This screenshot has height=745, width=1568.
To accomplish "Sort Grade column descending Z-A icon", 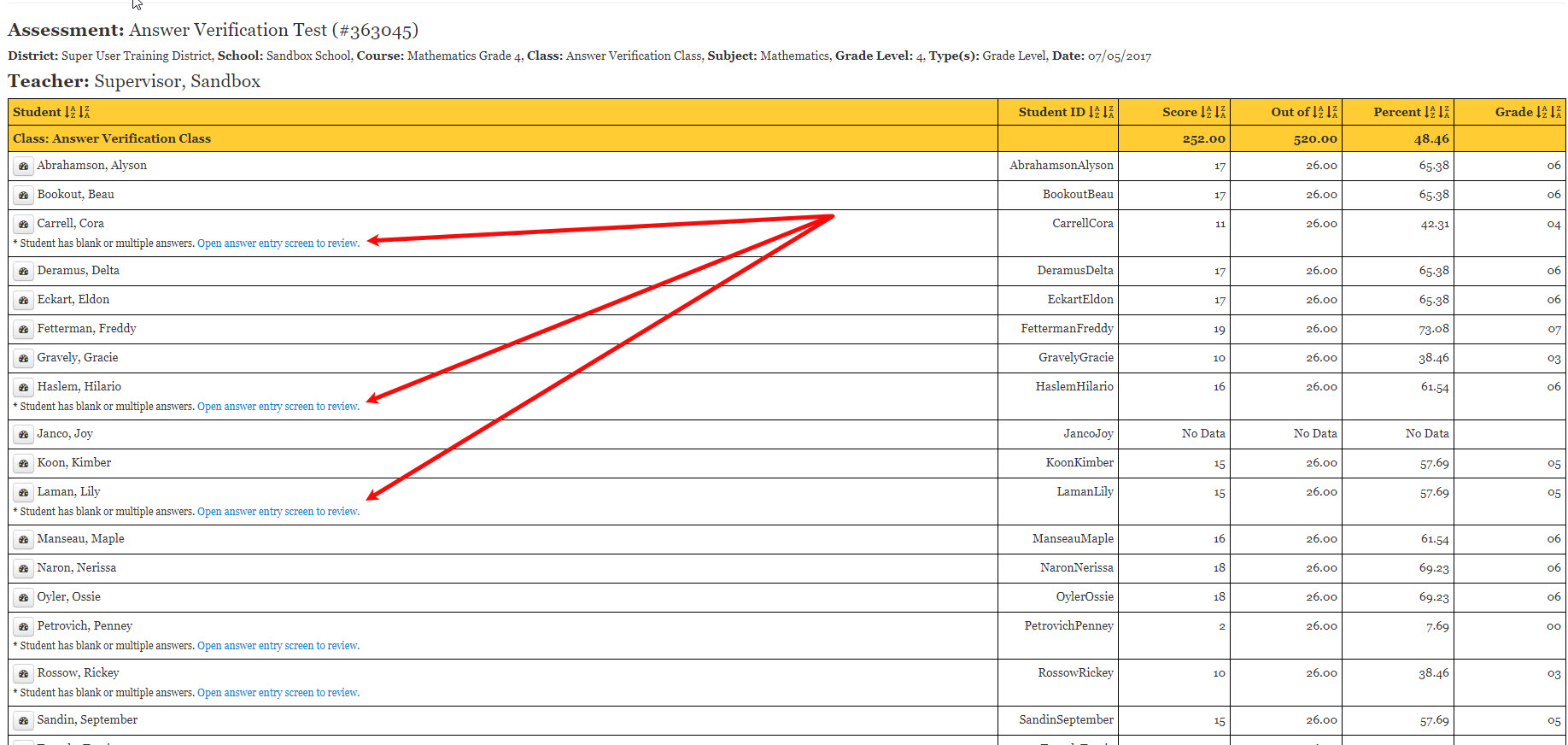I will coord(1556,112).
